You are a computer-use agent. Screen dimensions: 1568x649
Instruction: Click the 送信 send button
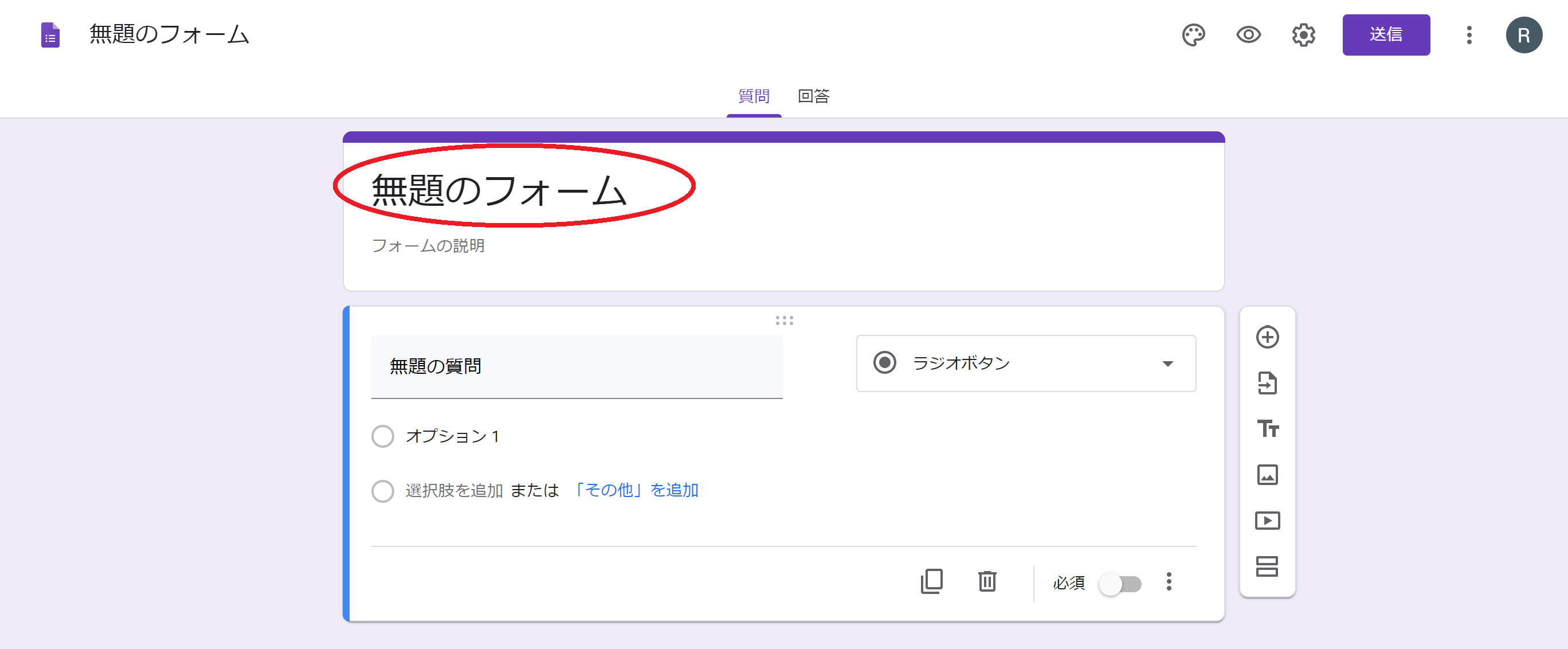[1386, 35]
